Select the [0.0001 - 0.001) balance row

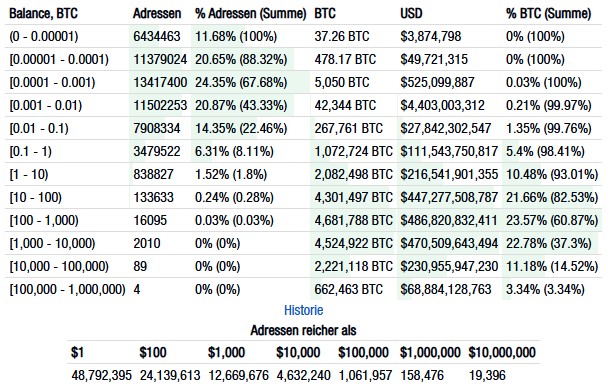(303, 82)
